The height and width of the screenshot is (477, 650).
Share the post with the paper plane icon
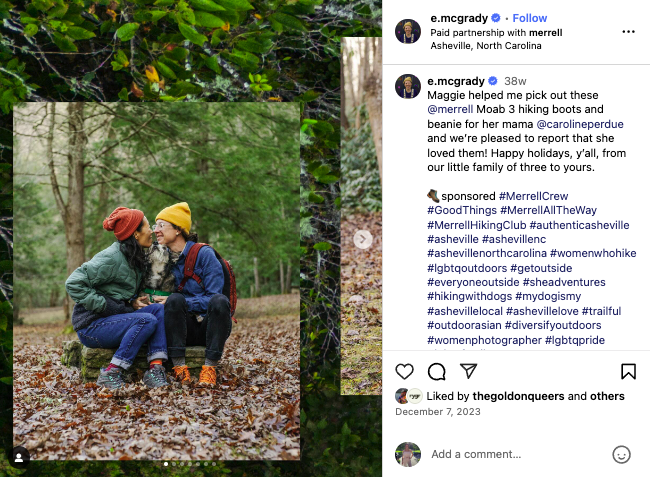(x=468, y=372)
